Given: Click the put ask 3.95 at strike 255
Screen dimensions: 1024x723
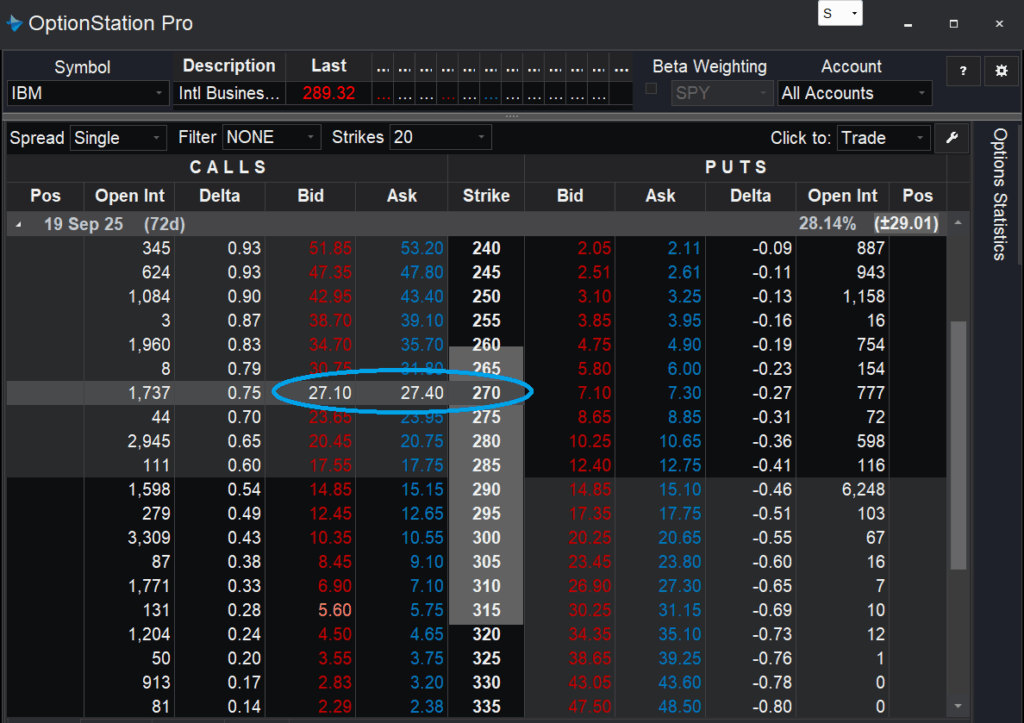Looking at the screenshot, I should point(684,321).
